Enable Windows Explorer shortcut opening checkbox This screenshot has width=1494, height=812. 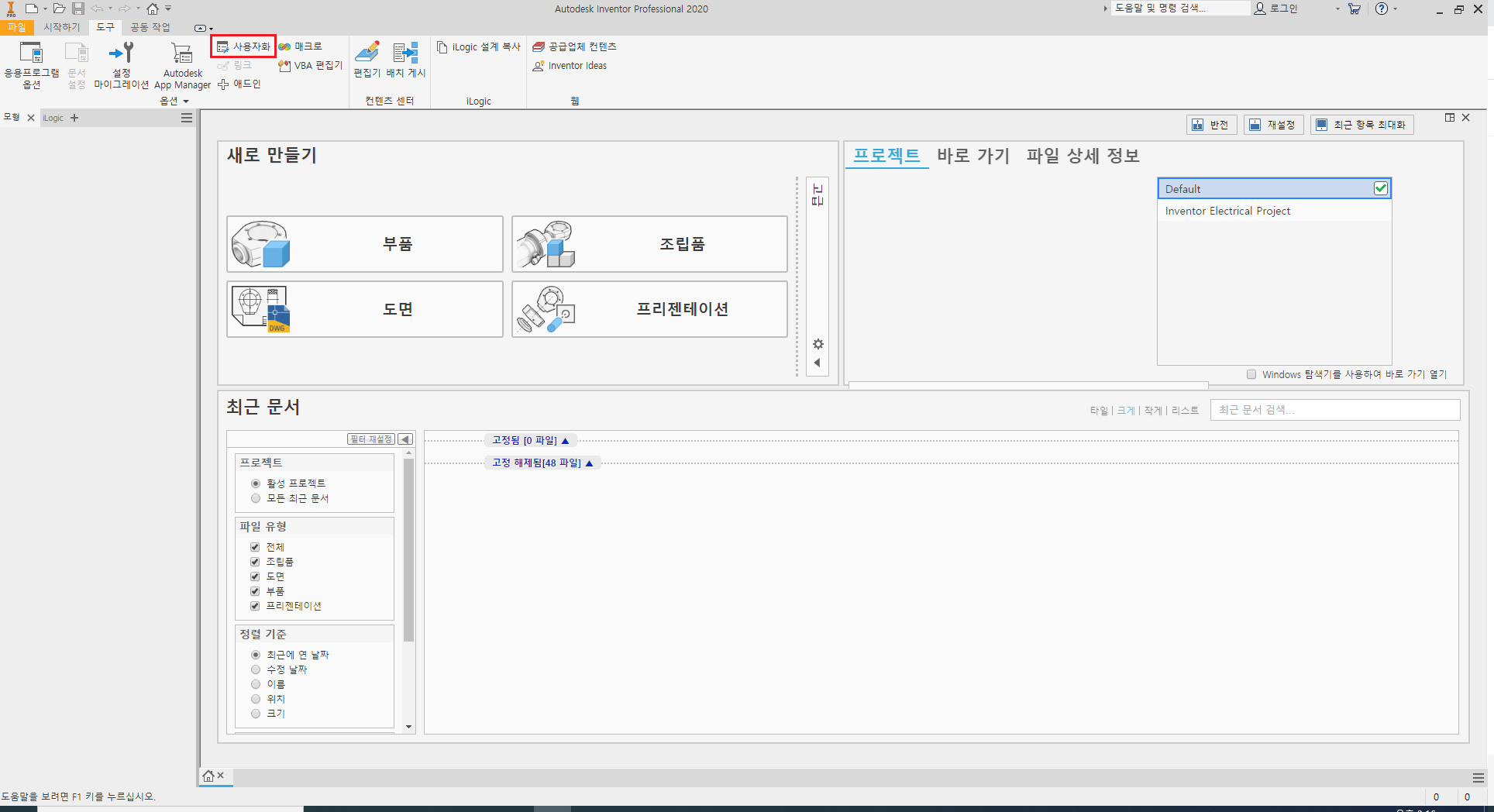[x=1251, y=375]
